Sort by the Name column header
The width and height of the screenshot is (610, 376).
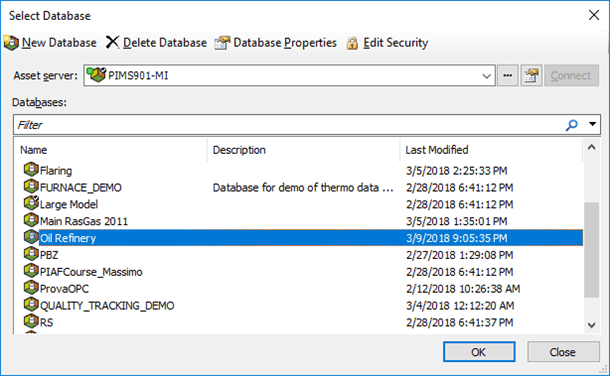point(110,150)
